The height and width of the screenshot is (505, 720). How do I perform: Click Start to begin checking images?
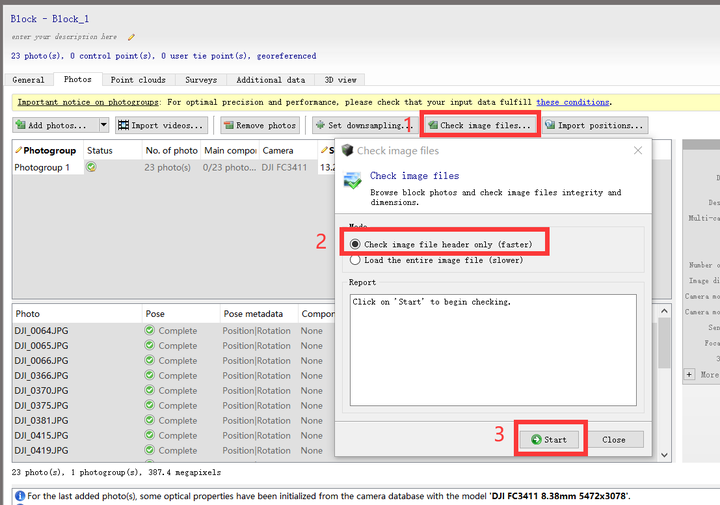(x=549, y=439)
